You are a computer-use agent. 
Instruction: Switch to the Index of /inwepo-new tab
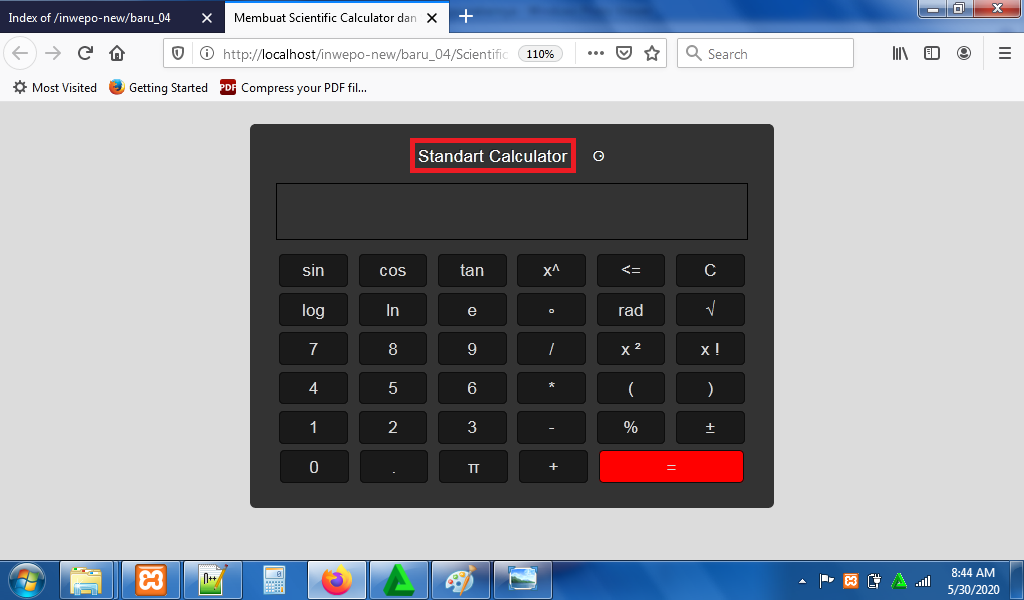(111, 18)
